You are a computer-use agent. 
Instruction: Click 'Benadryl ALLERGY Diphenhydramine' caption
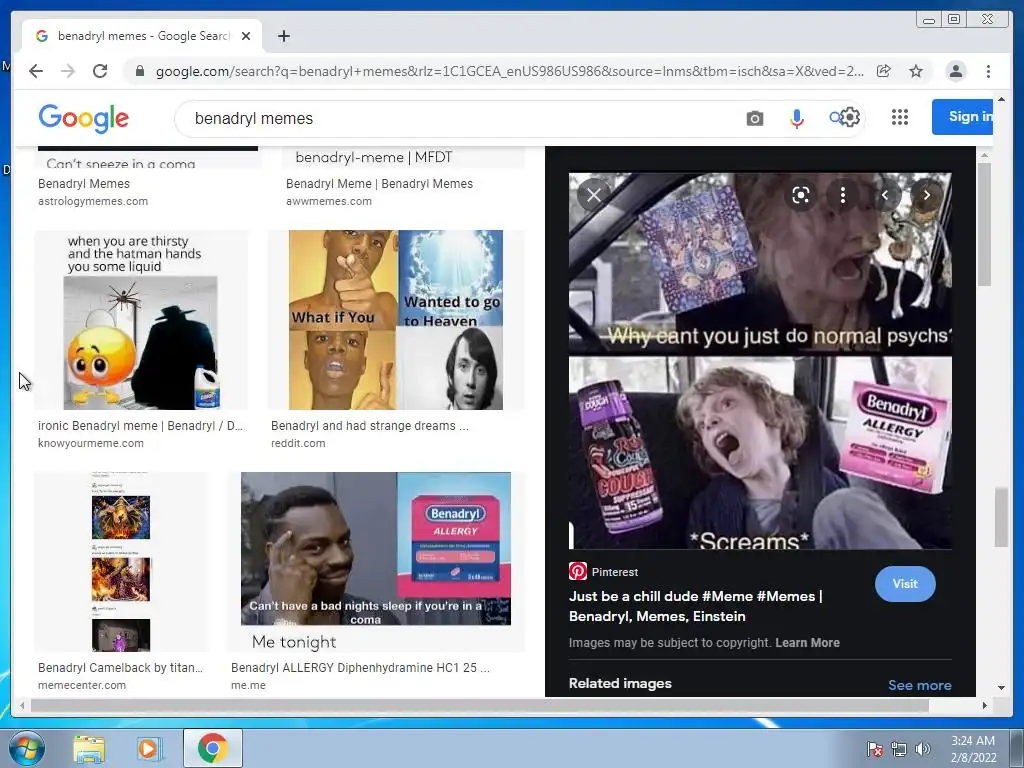click(x=360, y=667)
